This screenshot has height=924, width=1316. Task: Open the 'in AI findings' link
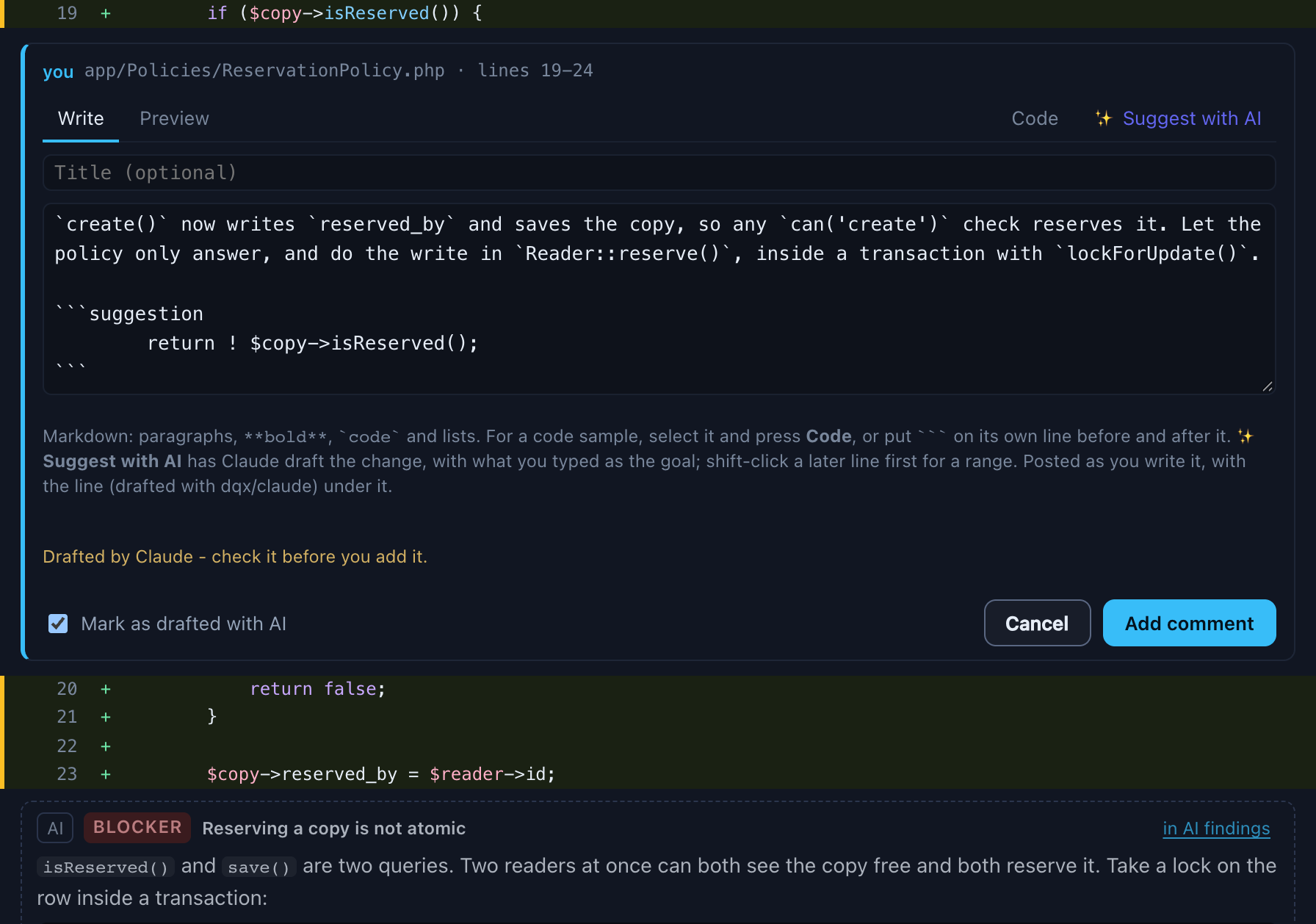1216,829
